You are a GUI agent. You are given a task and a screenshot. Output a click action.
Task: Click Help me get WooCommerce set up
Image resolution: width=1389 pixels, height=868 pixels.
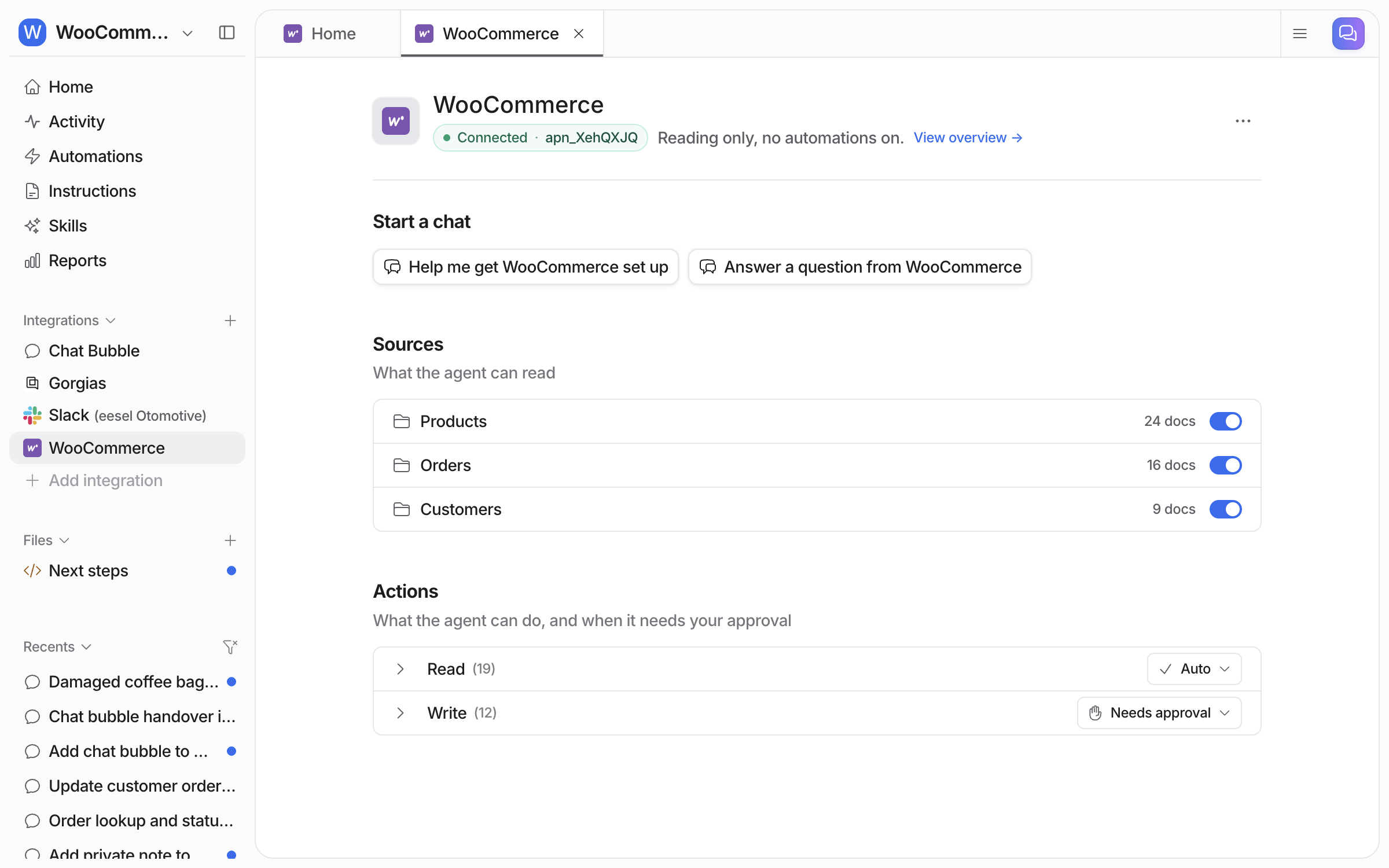click(526, 267)
